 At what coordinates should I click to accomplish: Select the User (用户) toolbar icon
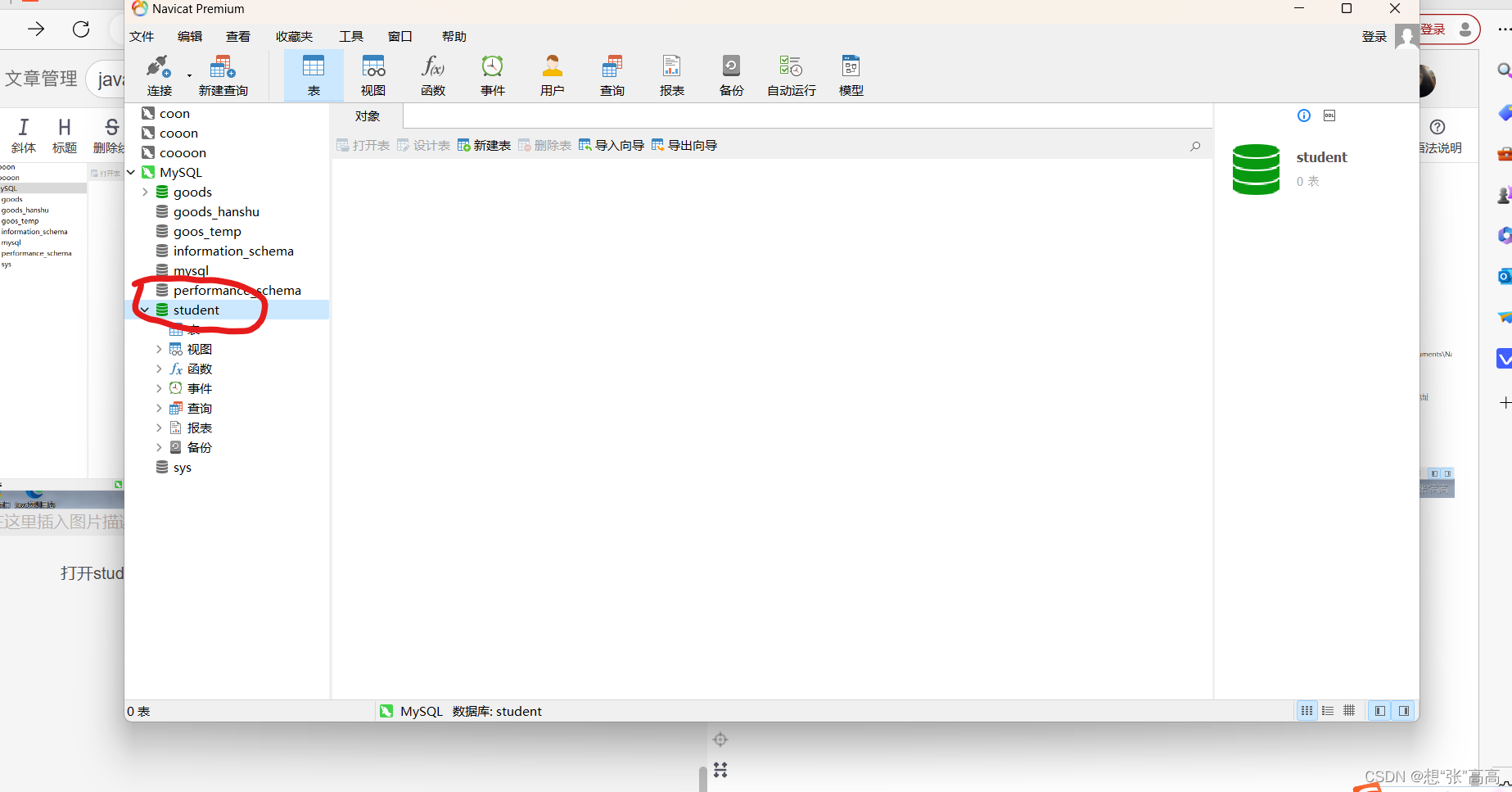coord(553,75)
